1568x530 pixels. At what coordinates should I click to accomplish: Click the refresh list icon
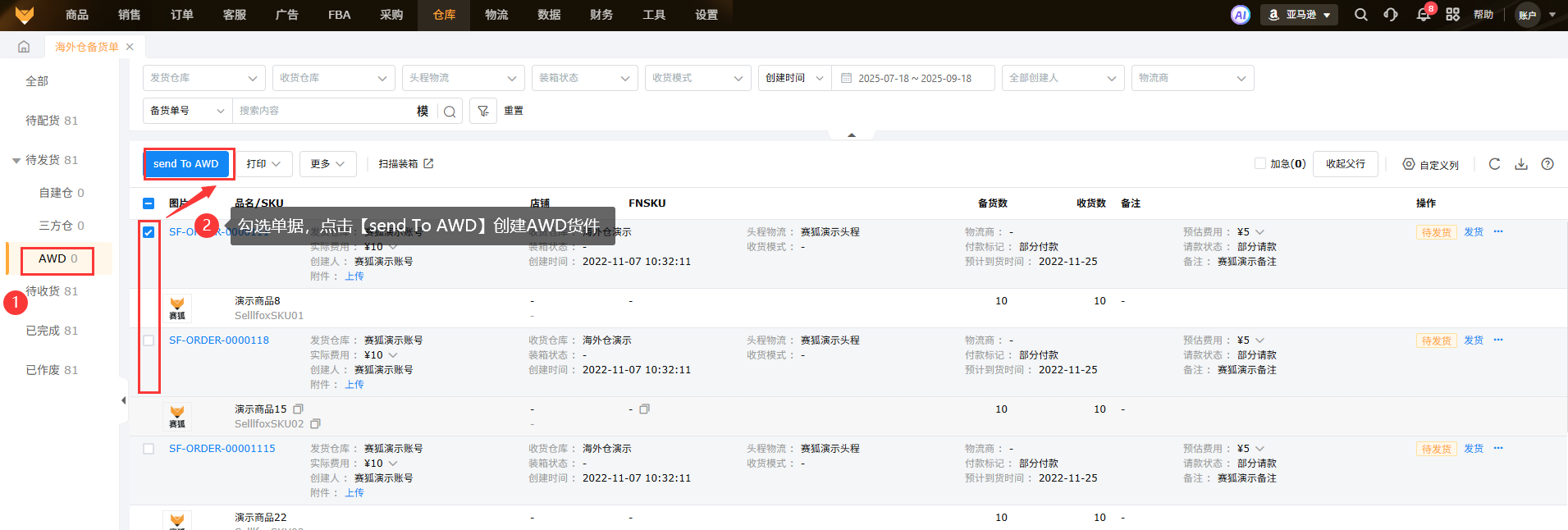(1494, 164)
